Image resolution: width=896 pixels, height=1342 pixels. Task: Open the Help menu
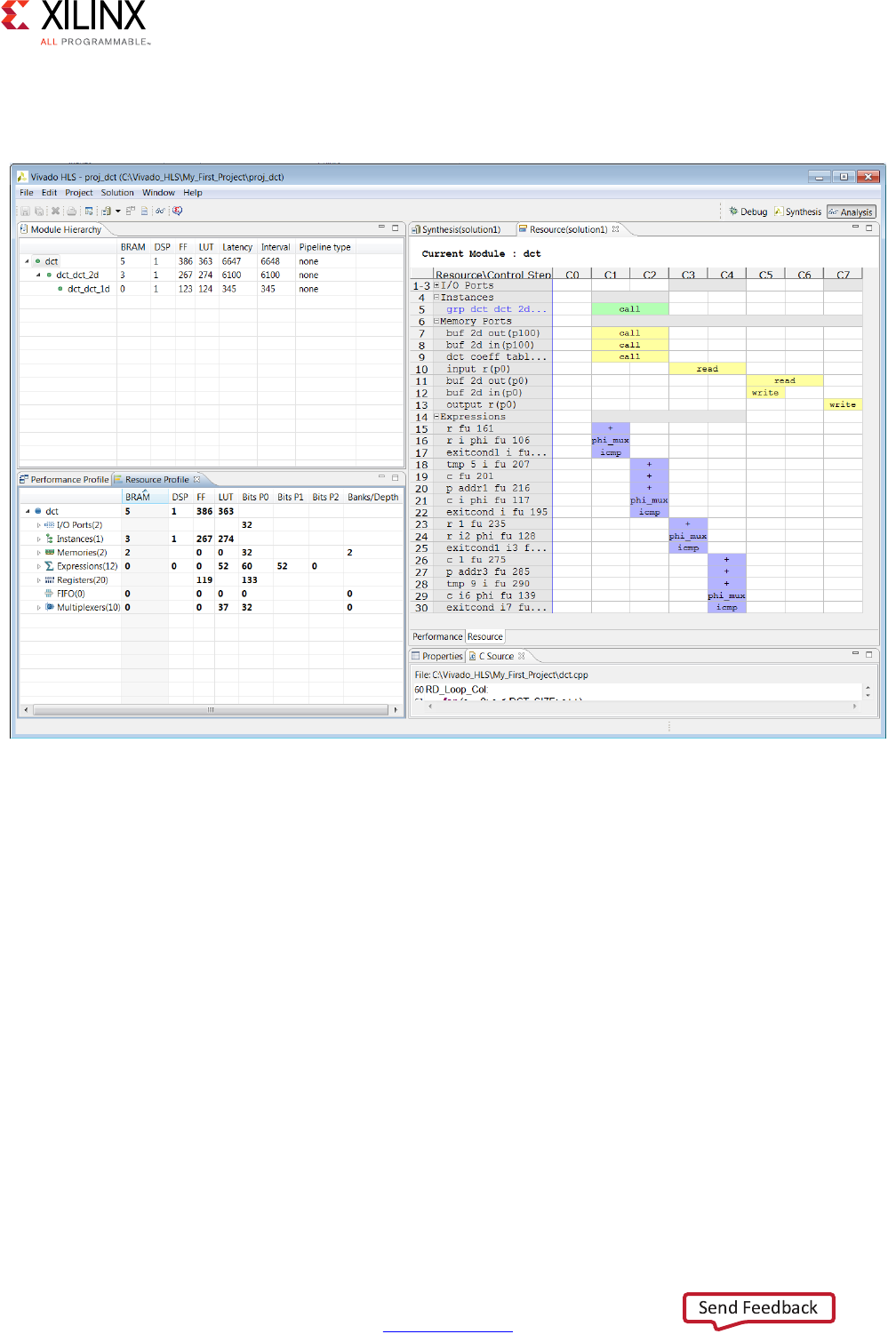click(x=193, y=192)
